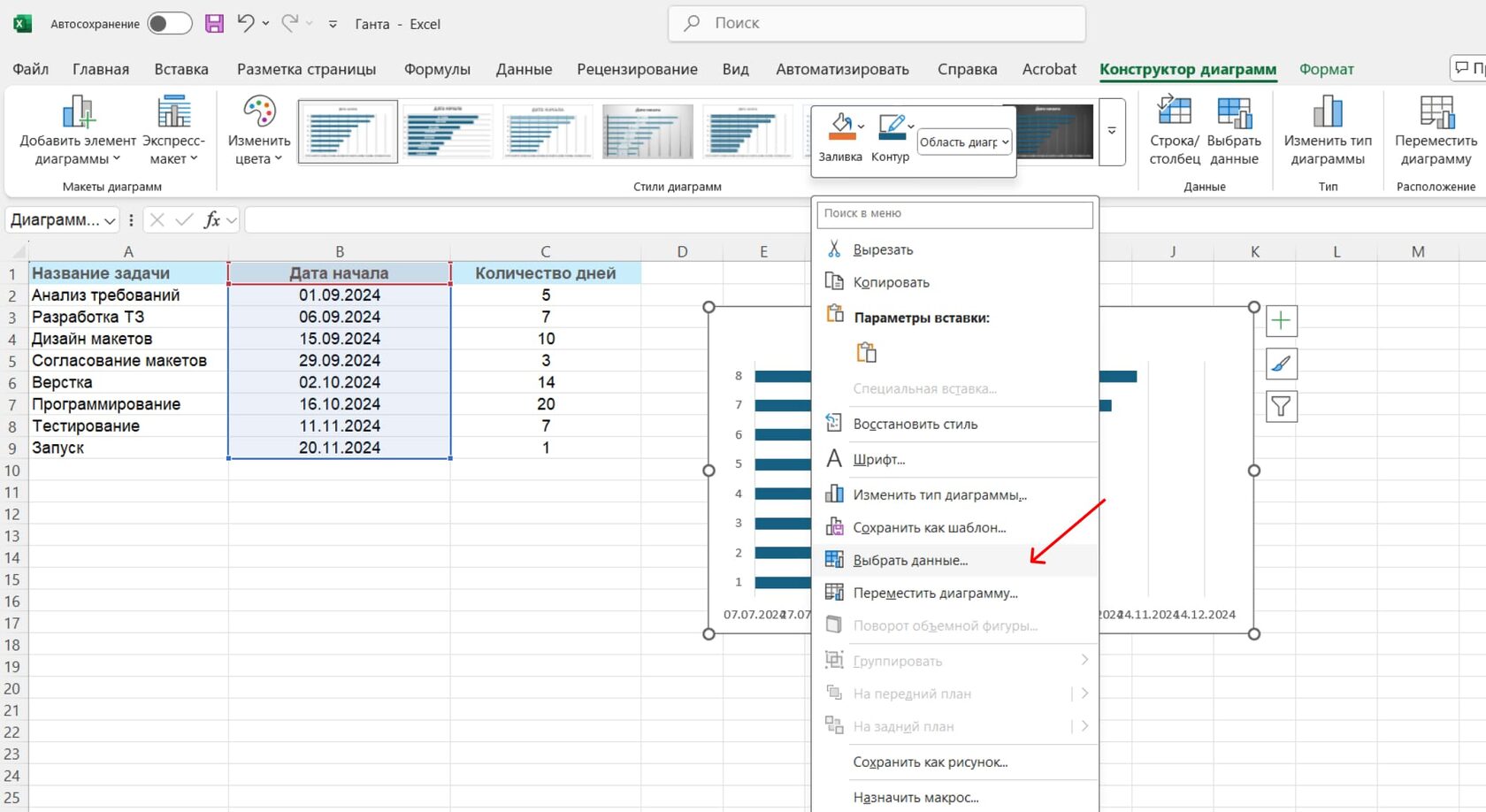Choose Переместить диаграмму... in context menu
This screenshot has height=812, width=1486.
coord(955,593)
